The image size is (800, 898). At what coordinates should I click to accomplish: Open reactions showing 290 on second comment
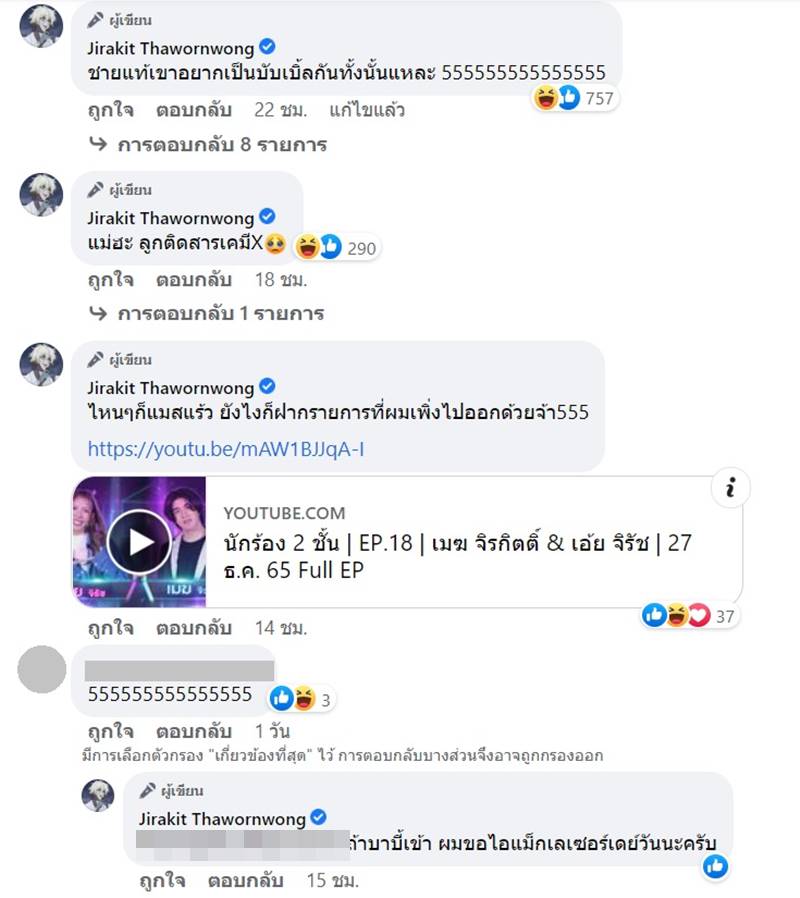point(337,247)
